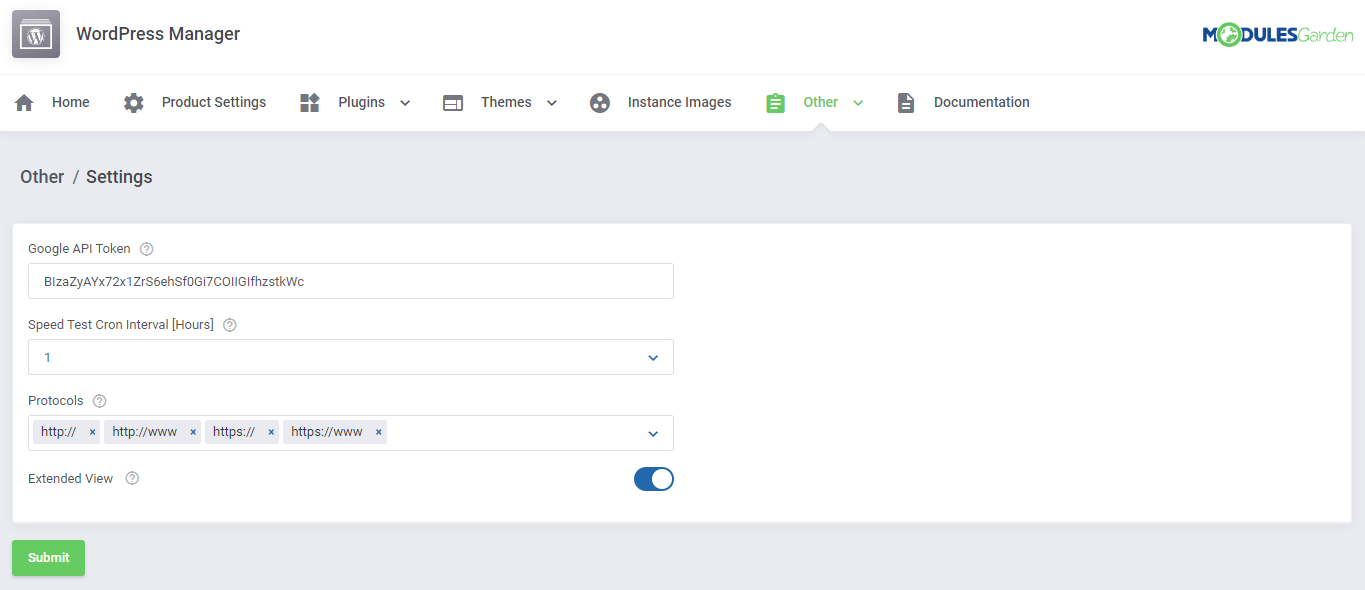Click the green Submit button

pos(48,558)
